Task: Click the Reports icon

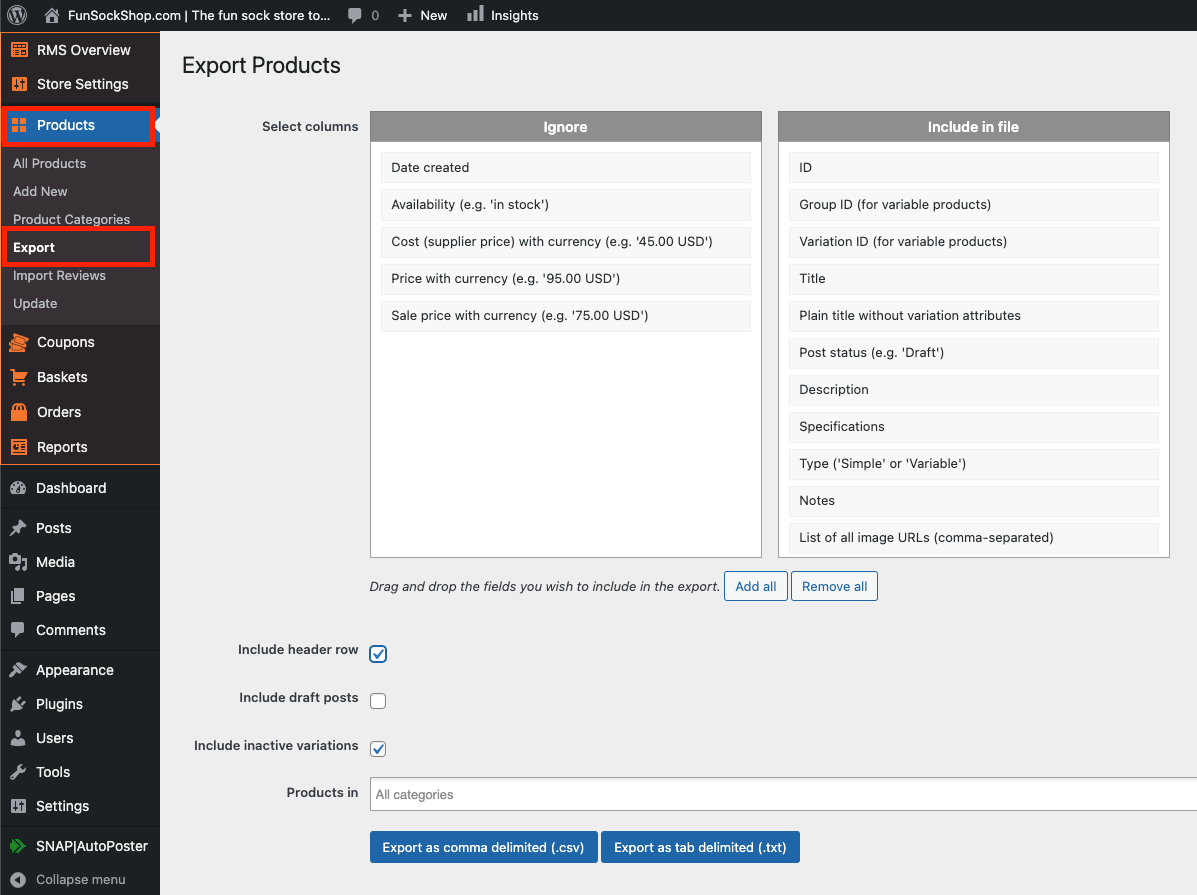Action: (19, 448)
